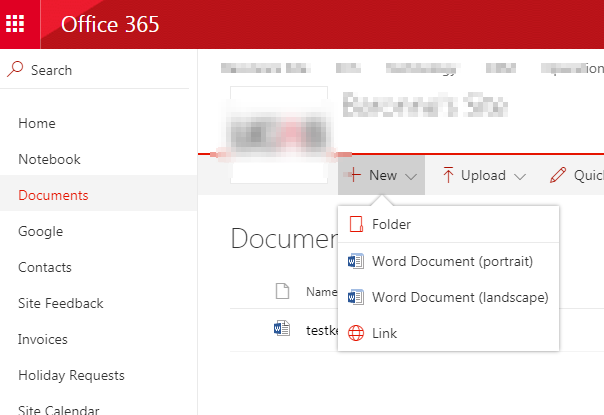This screenshot has width=604, height=415.
Task: Open Site Calendar in sidebar
Action: pos(59,409)
